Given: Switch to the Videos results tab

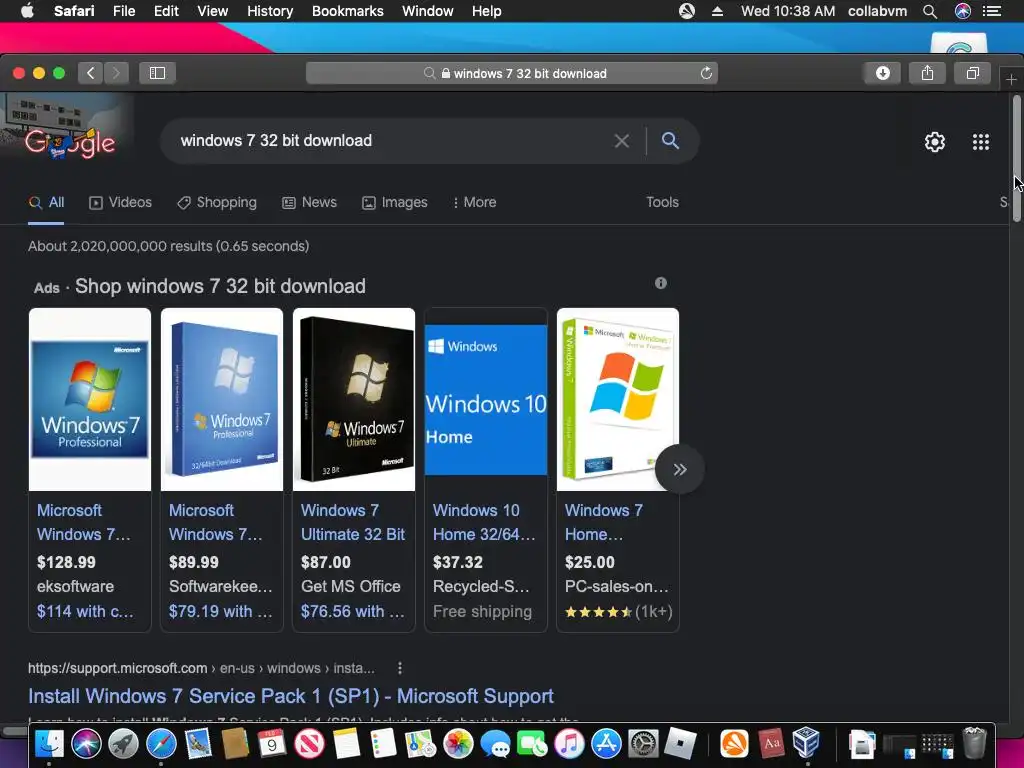Looking at the screenshot, I should [120, 202].
